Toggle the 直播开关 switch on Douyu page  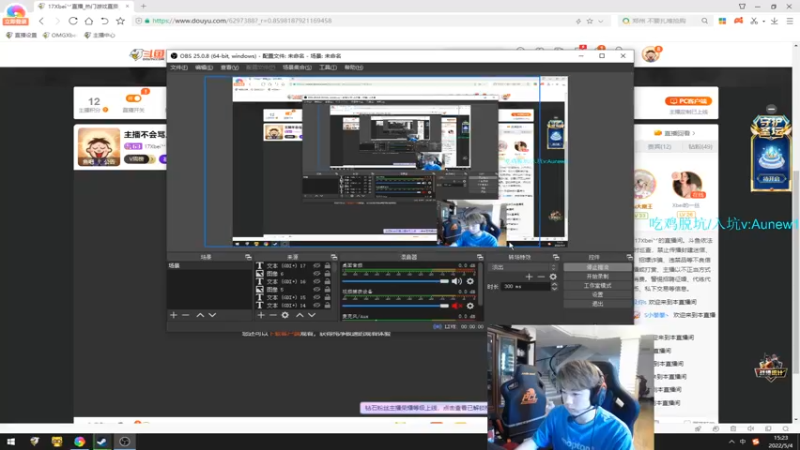pyautogui.click(x=134, y=98)
